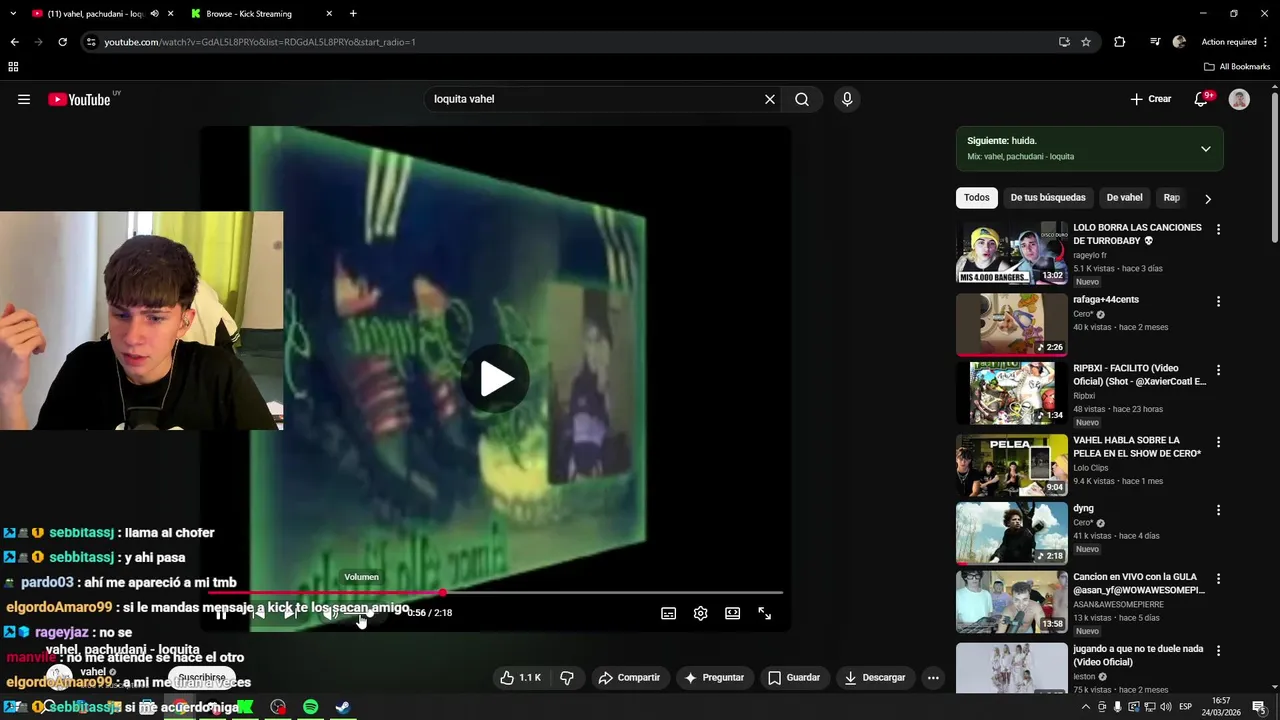Open options for 'jugando a que no te duele' video

pos(1218,651)
